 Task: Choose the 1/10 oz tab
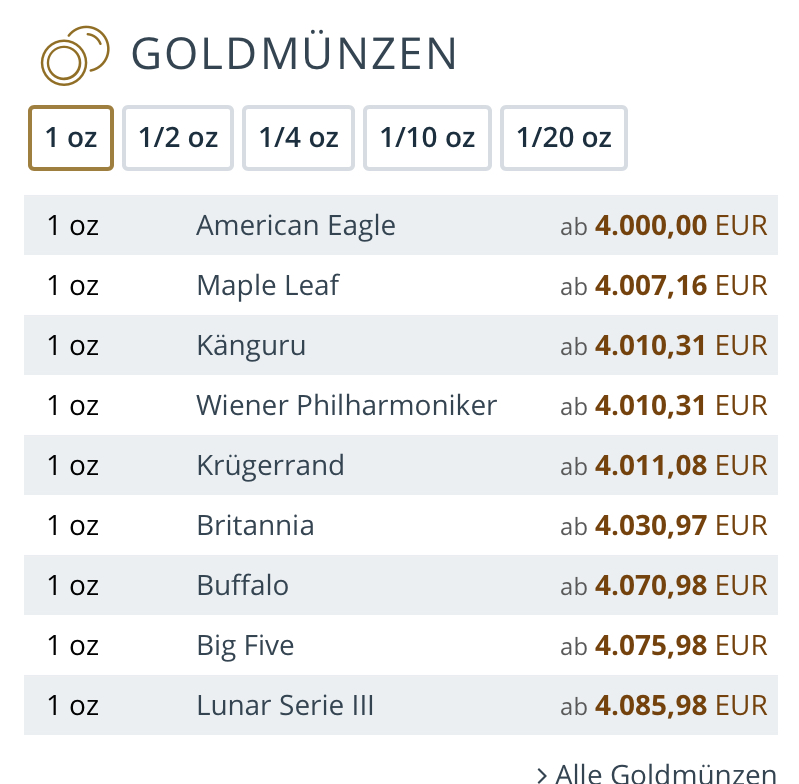pos(427,138)
